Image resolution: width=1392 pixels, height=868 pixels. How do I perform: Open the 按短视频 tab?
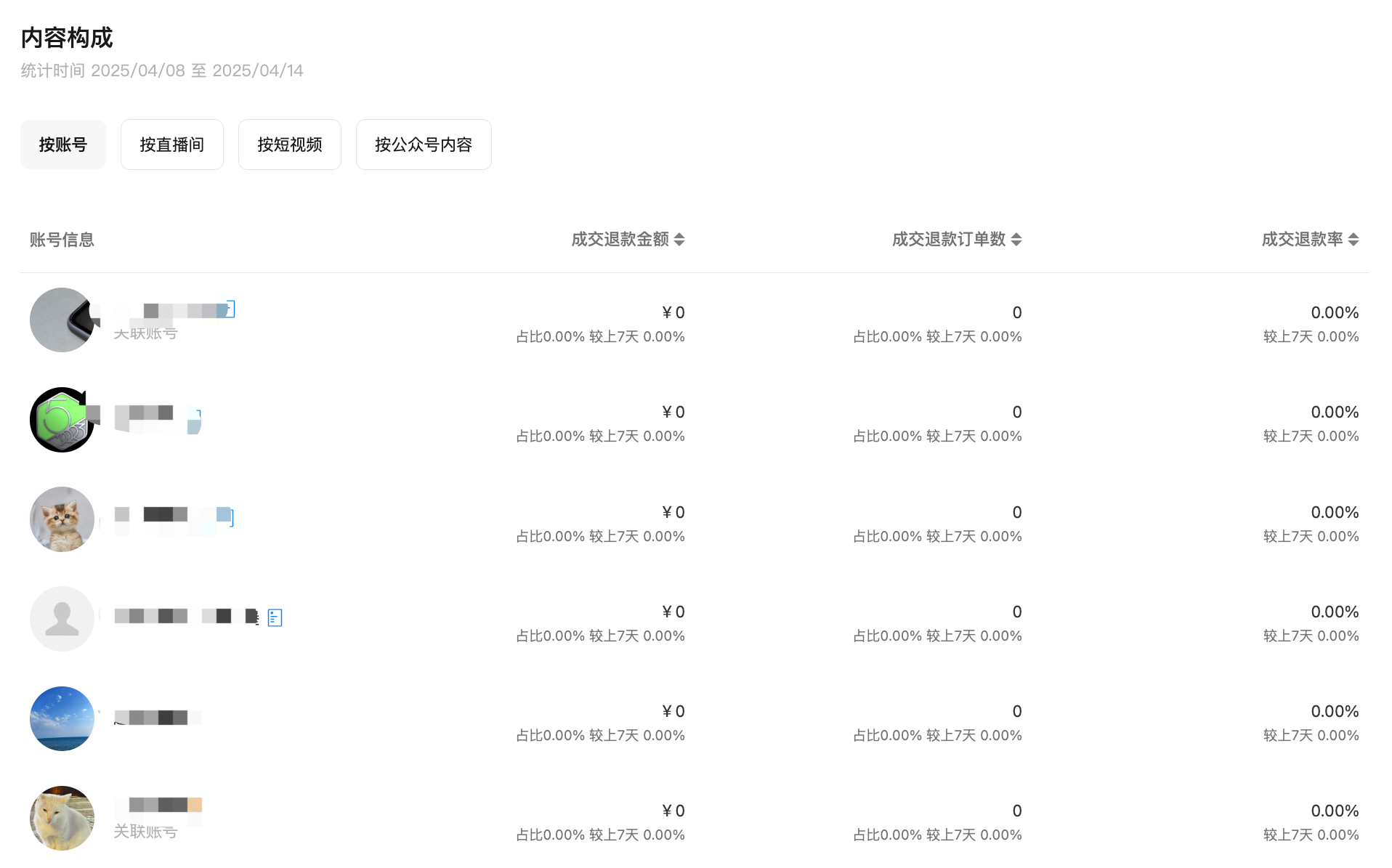tap(289, 145)
